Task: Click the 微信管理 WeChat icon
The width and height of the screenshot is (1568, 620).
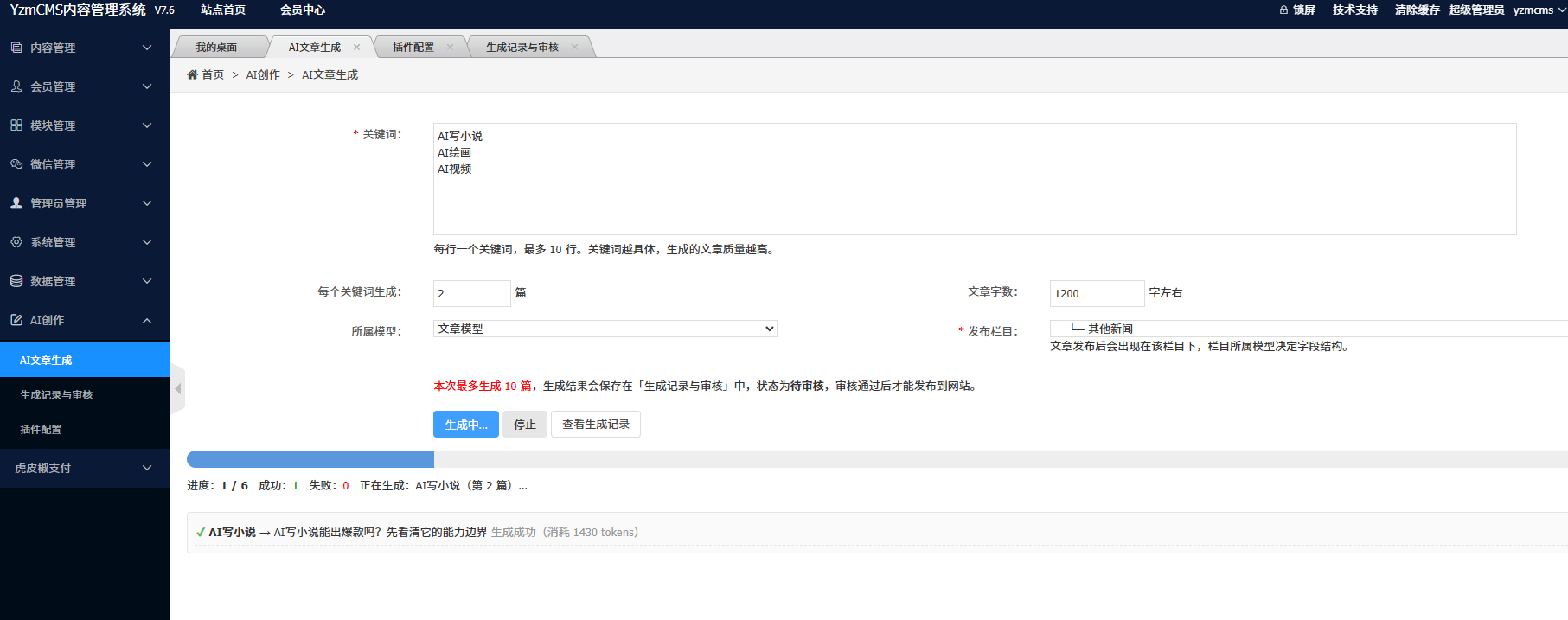Action: pos(16,164)
